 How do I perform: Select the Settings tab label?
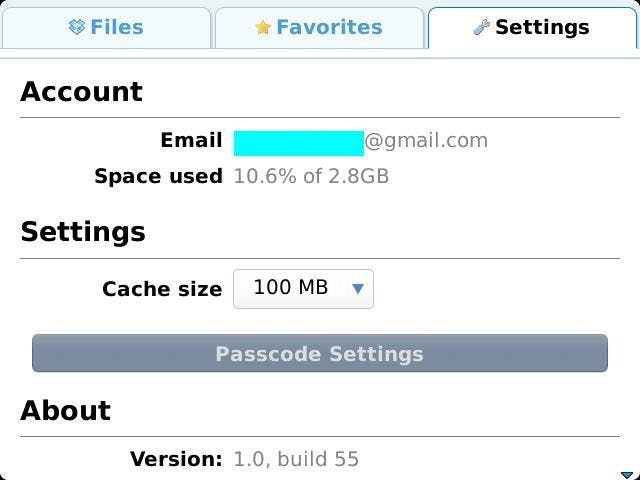pyautogui.click(x=542, y=28)
